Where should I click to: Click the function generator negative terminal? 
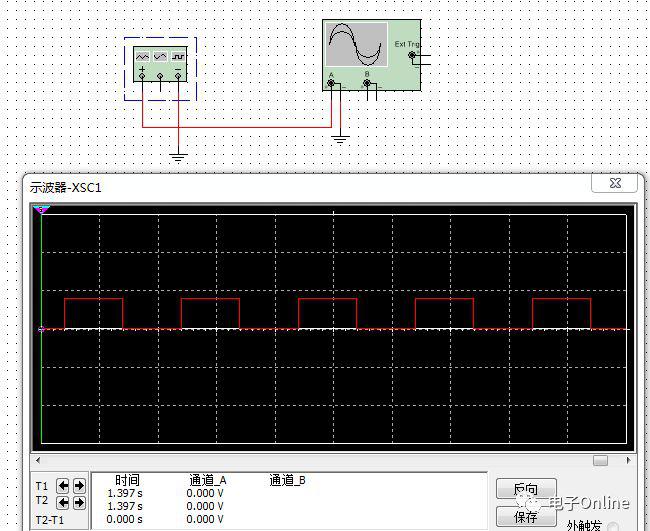coord(178,76)
